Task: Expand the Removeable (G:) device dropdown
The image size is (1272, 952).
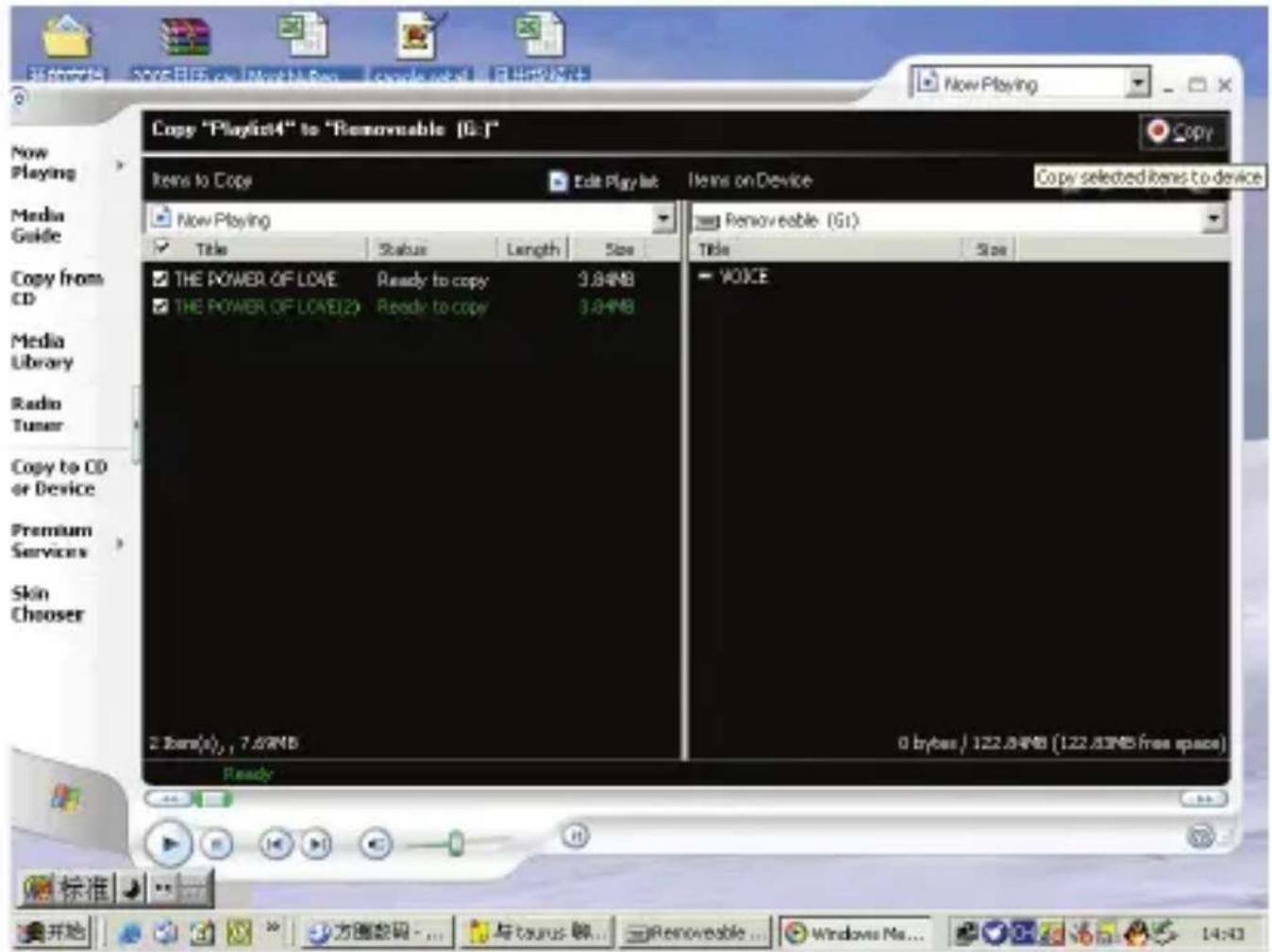Action: 1213,219
